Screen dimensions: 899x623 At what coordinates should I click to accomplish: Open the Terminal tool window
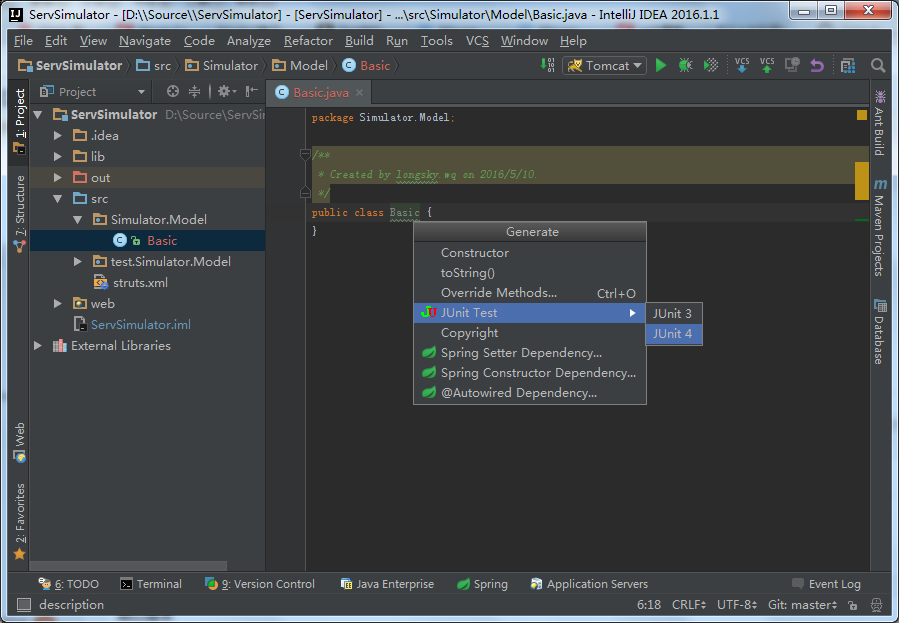pyautogui.click(x=151, y=584)
